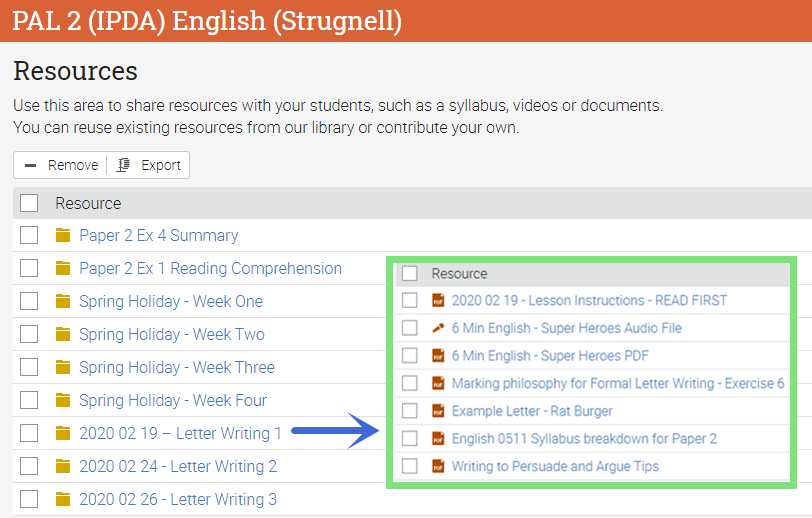Click the audio file icon beside Super Heroes Audio File
The image size is (812, 518).
click(x=437, y=328)
